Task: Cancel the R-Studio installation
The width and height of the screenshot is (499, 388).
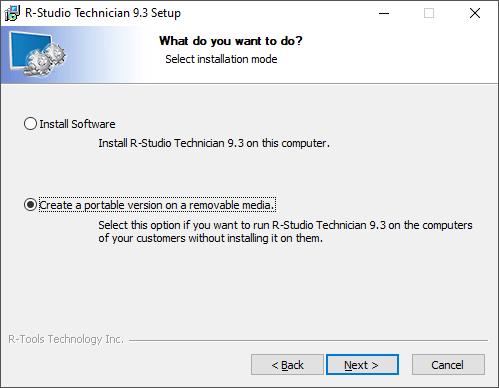Action: point(448,365)
